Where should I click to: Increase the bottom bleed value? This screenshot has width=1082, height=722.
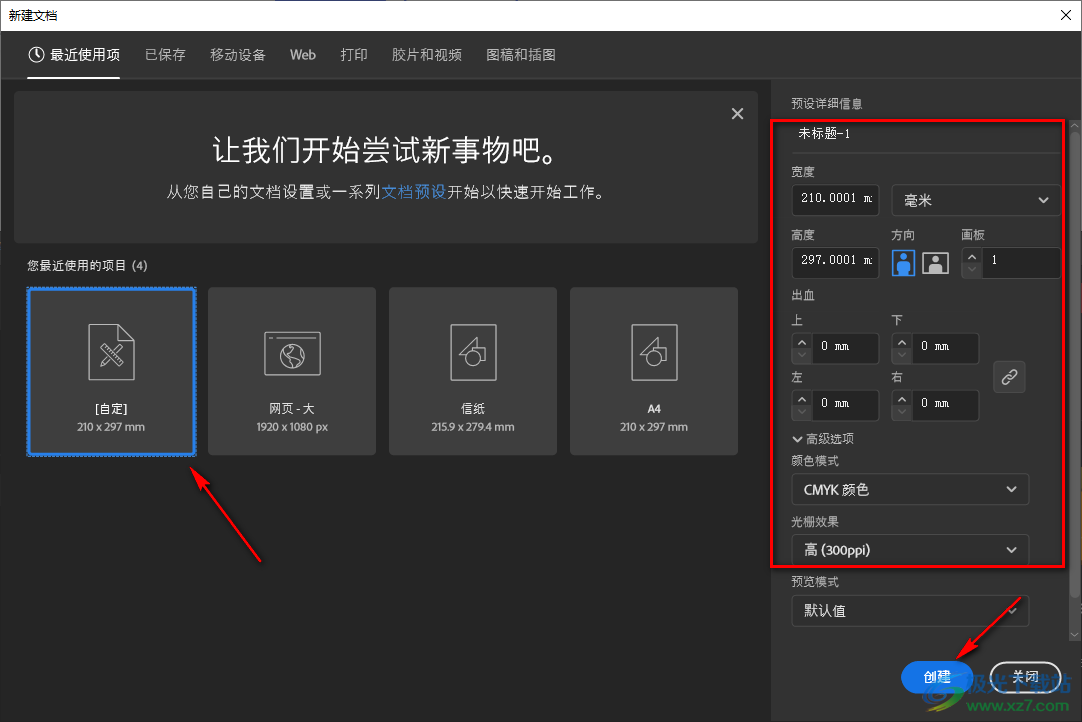[x=901, y=342]
